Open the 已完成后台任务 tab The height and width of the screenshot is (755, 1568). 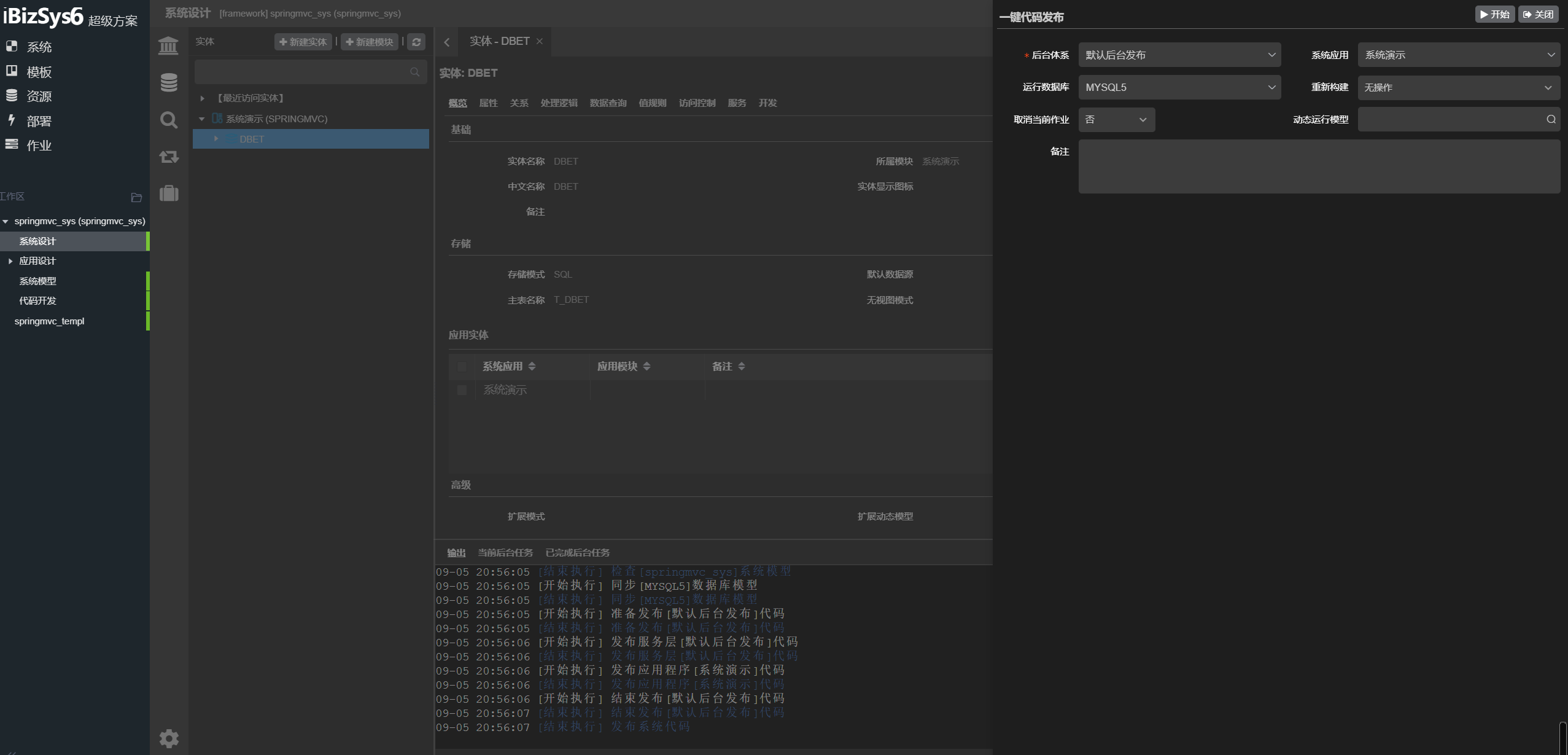tap(578, 553)
